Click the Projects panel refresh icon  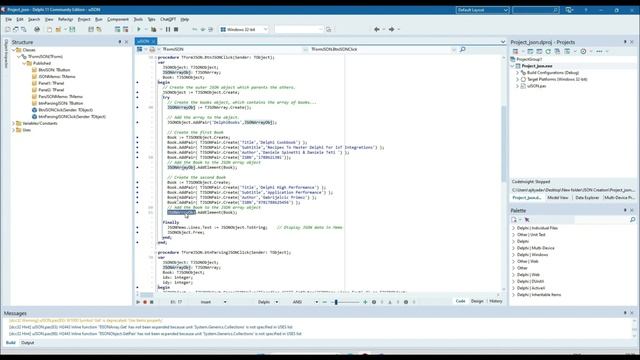(x=548, y=51)
